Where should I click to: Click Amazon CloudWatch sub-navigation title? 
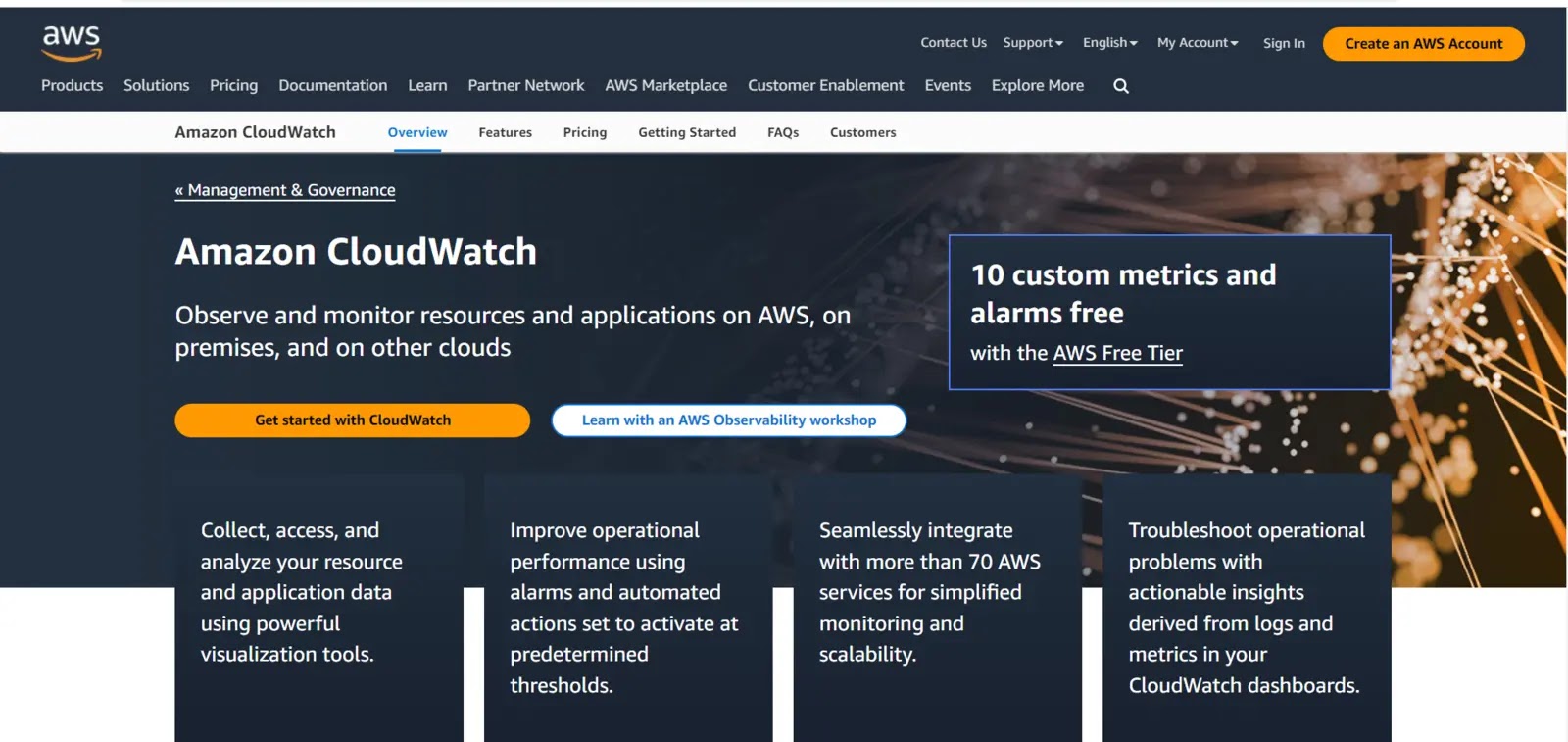point(255,132)
